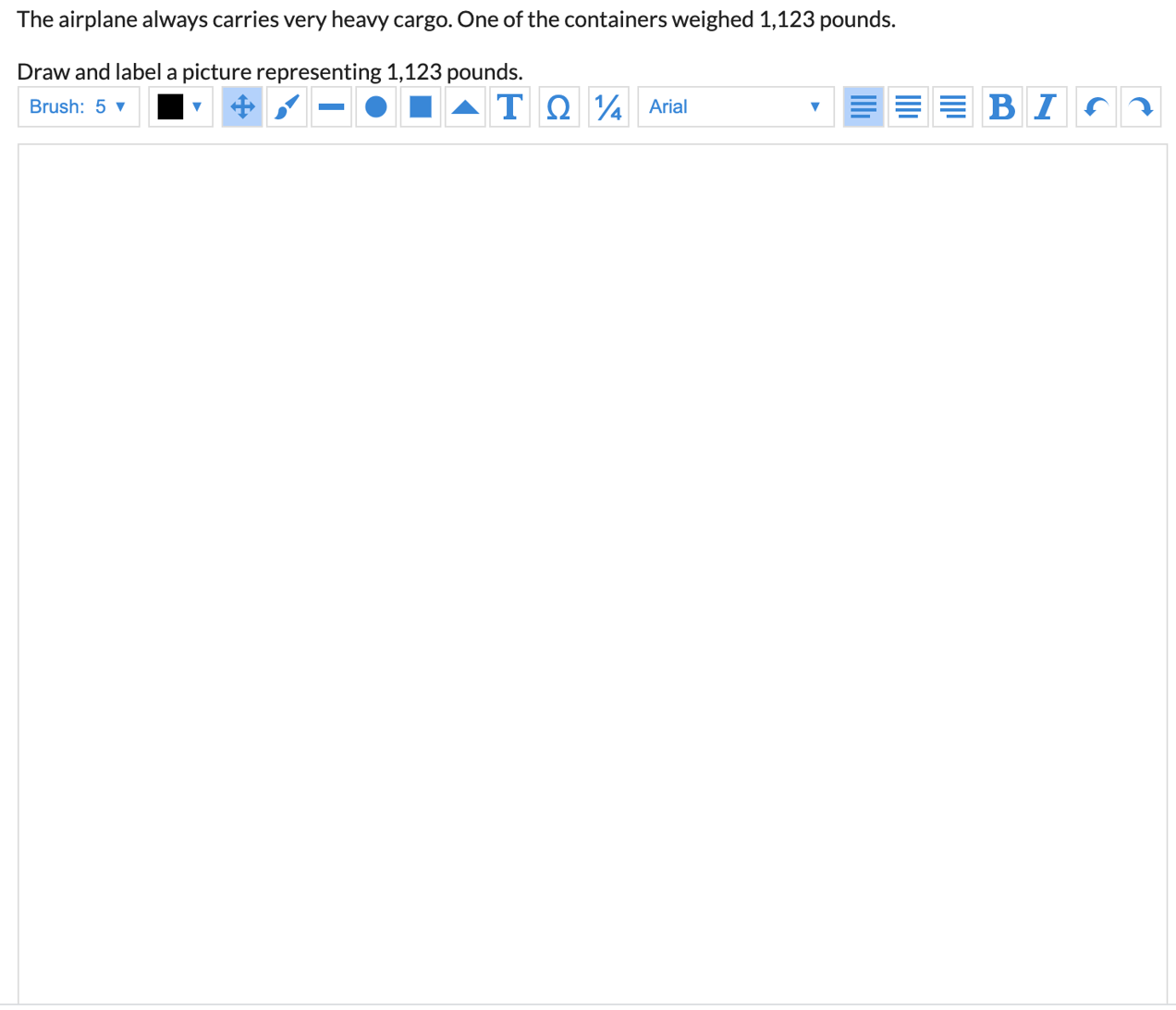Open the Arial font dropdown
The width and height of the screenshot is (1176, 1010).
tap(735, 107)
